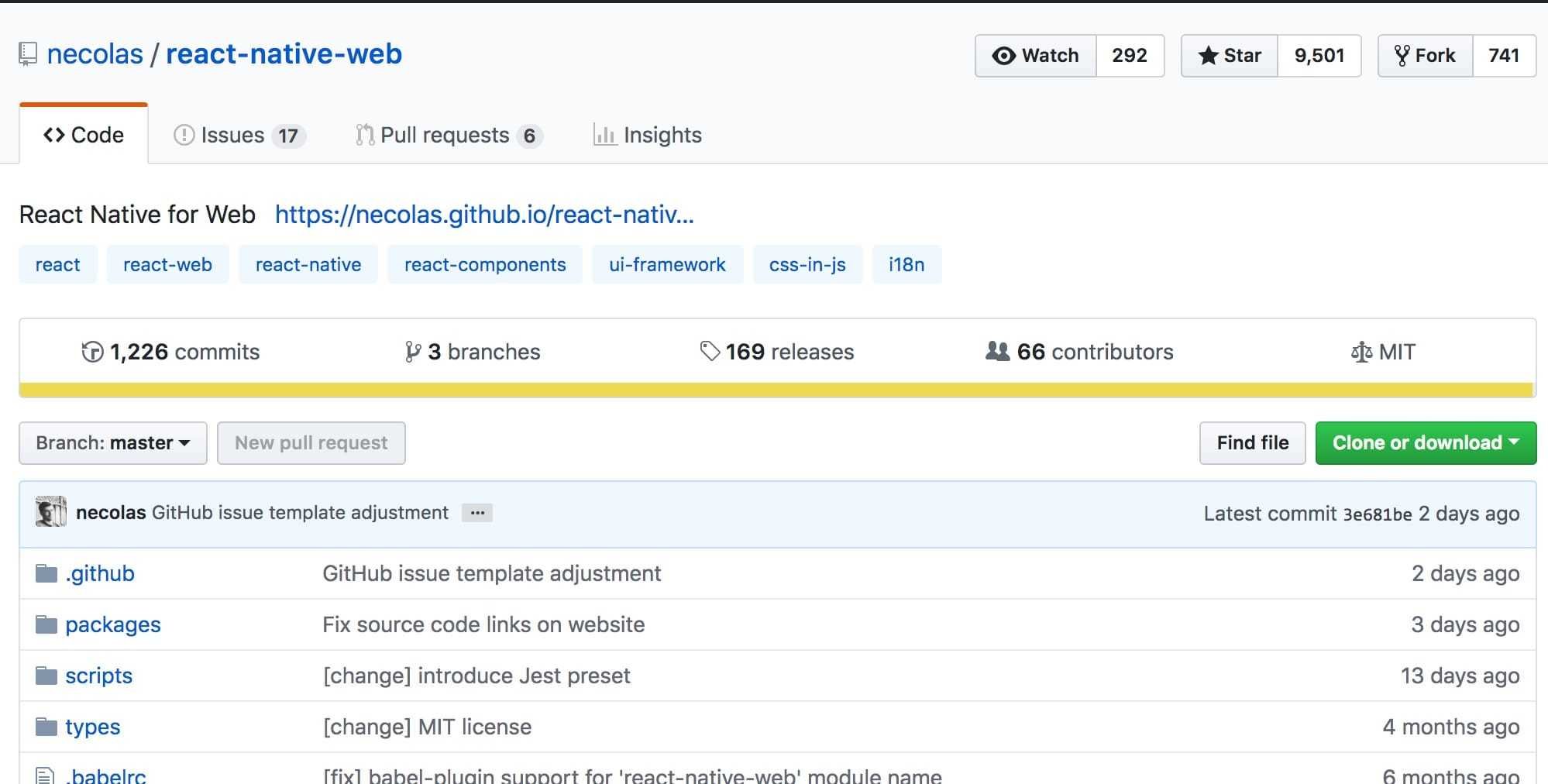Click the eye icon in Watch button

[1004, 56]
